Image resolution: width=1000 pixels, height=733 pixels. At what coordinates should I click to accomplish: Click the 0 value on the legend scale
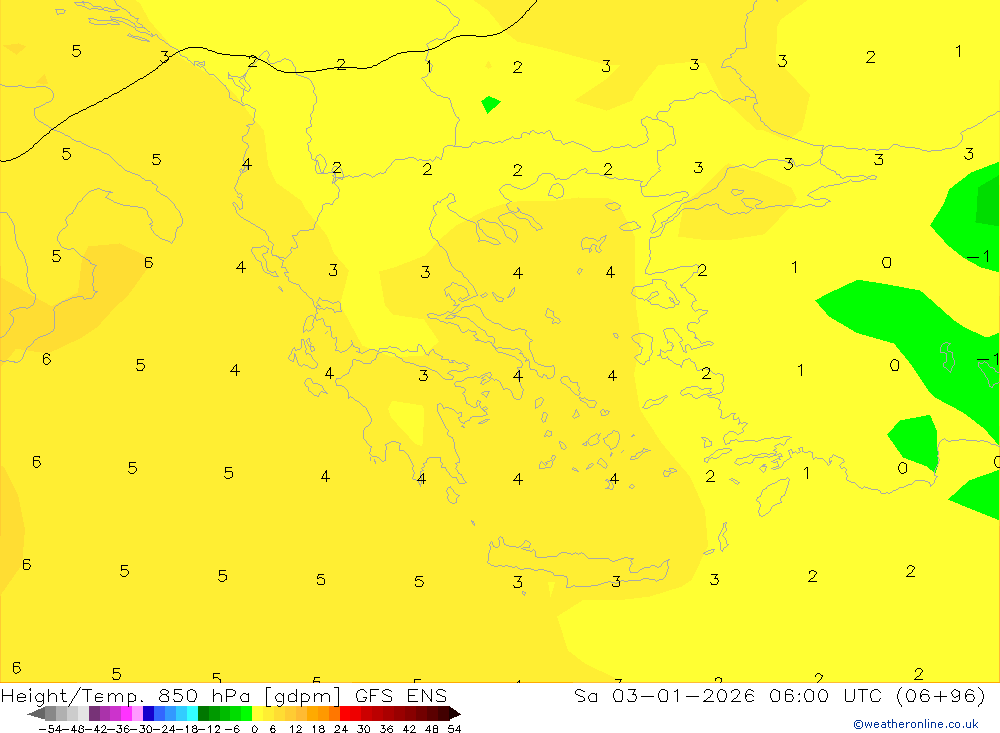[254, 729]
